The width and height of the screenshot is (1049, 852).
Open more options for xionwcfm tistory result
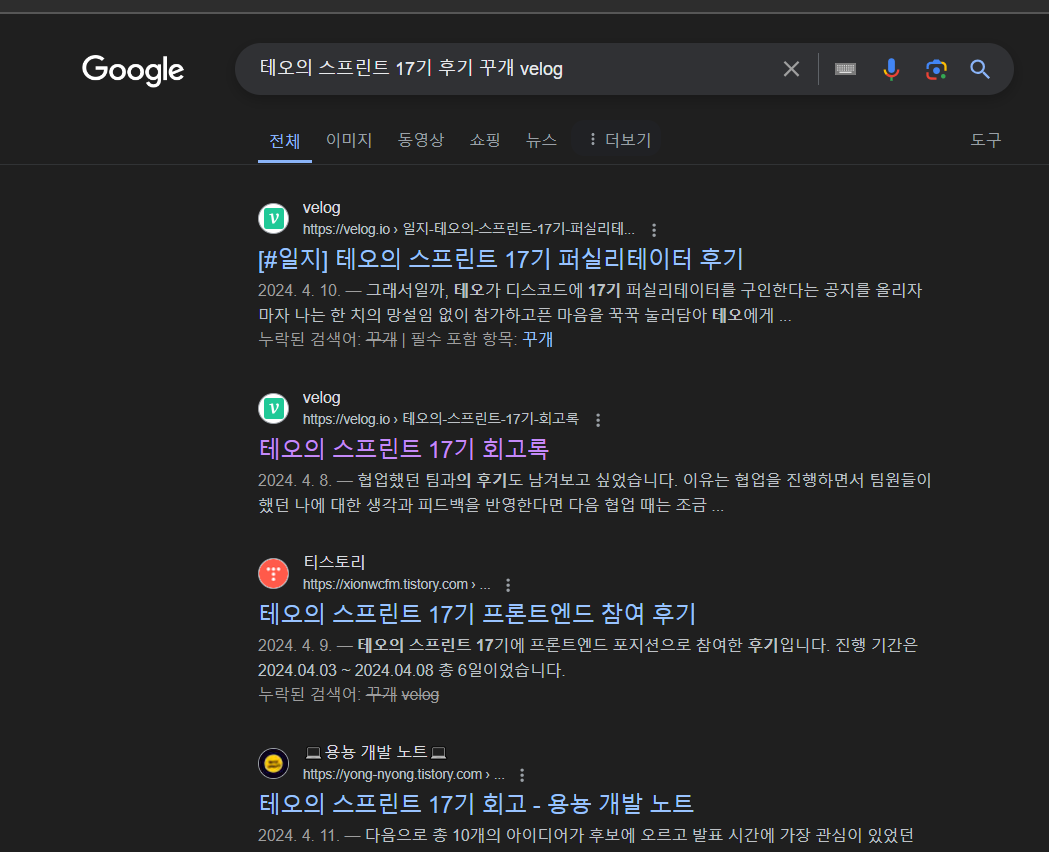click(x=508, y=585)
